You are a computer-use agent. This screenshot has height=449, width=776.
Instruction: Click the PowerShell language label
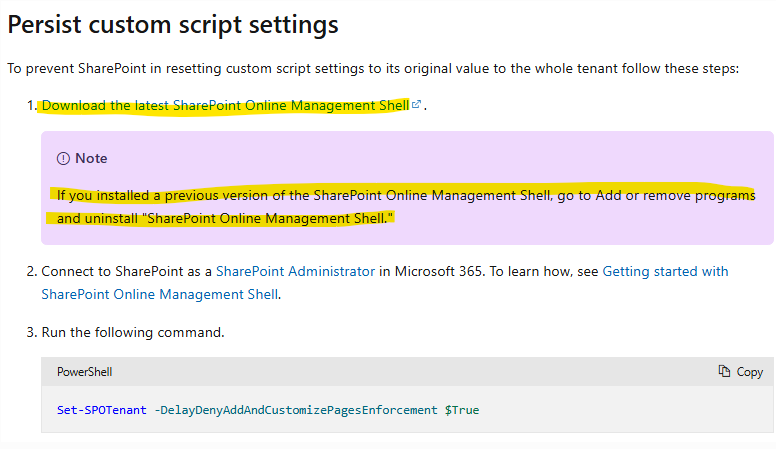coord(85,372)
